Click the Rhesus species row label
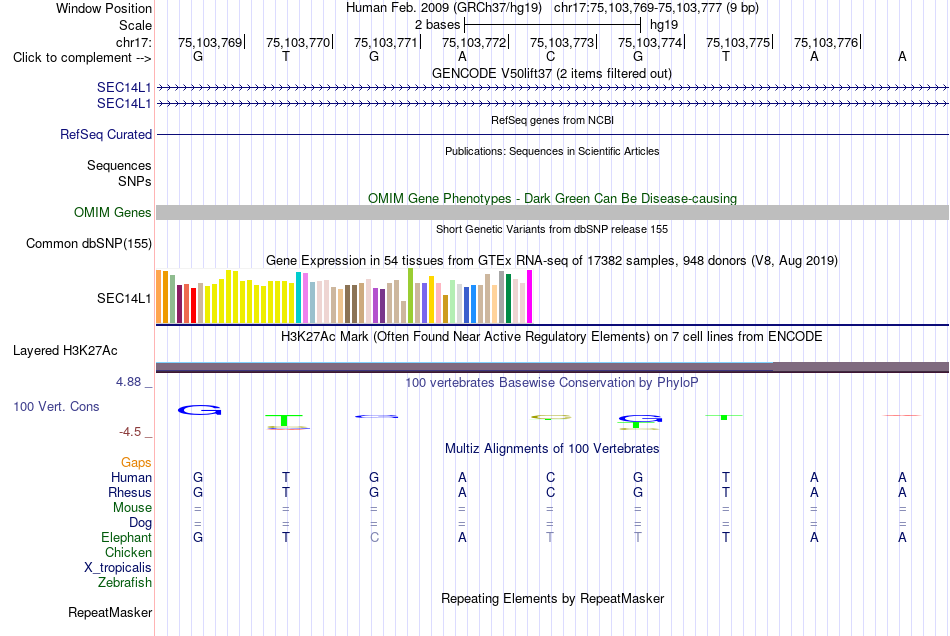950x636 pixels. [130, 492]
